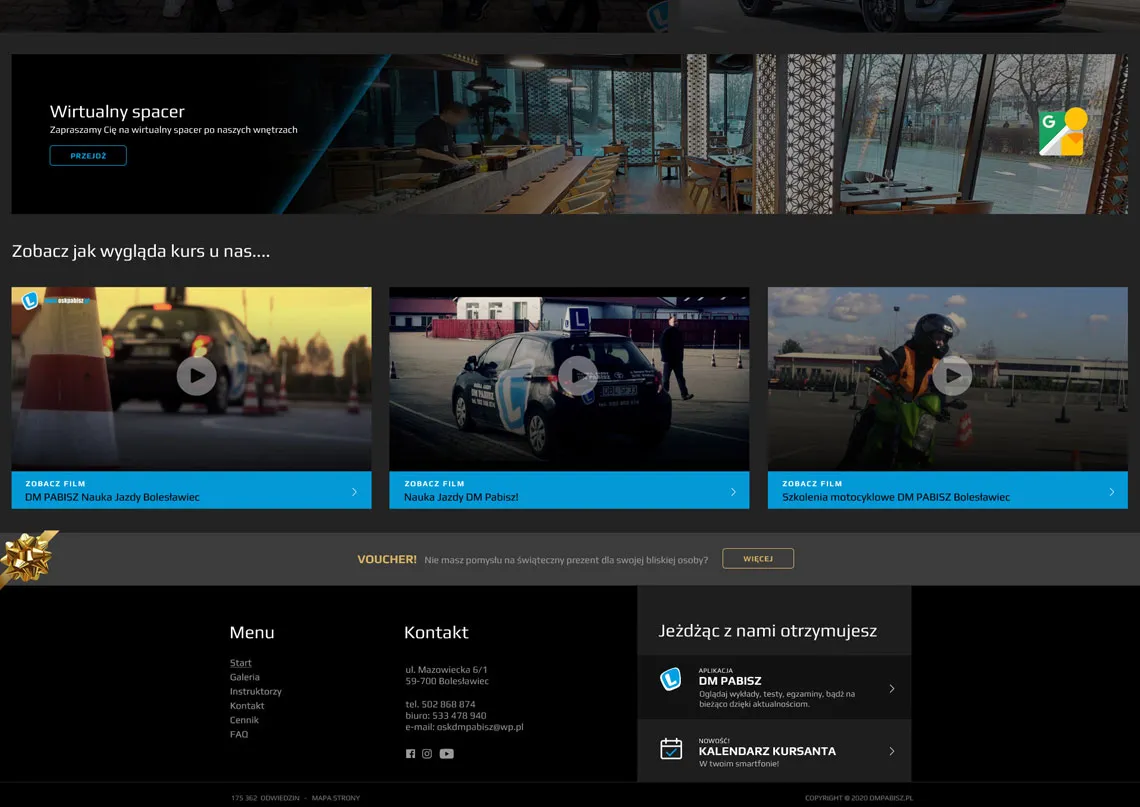Screen dimensions: 1140x807
Task: Click chevron next to DM PABISZ aplikacja
Action: coord(891,688)
